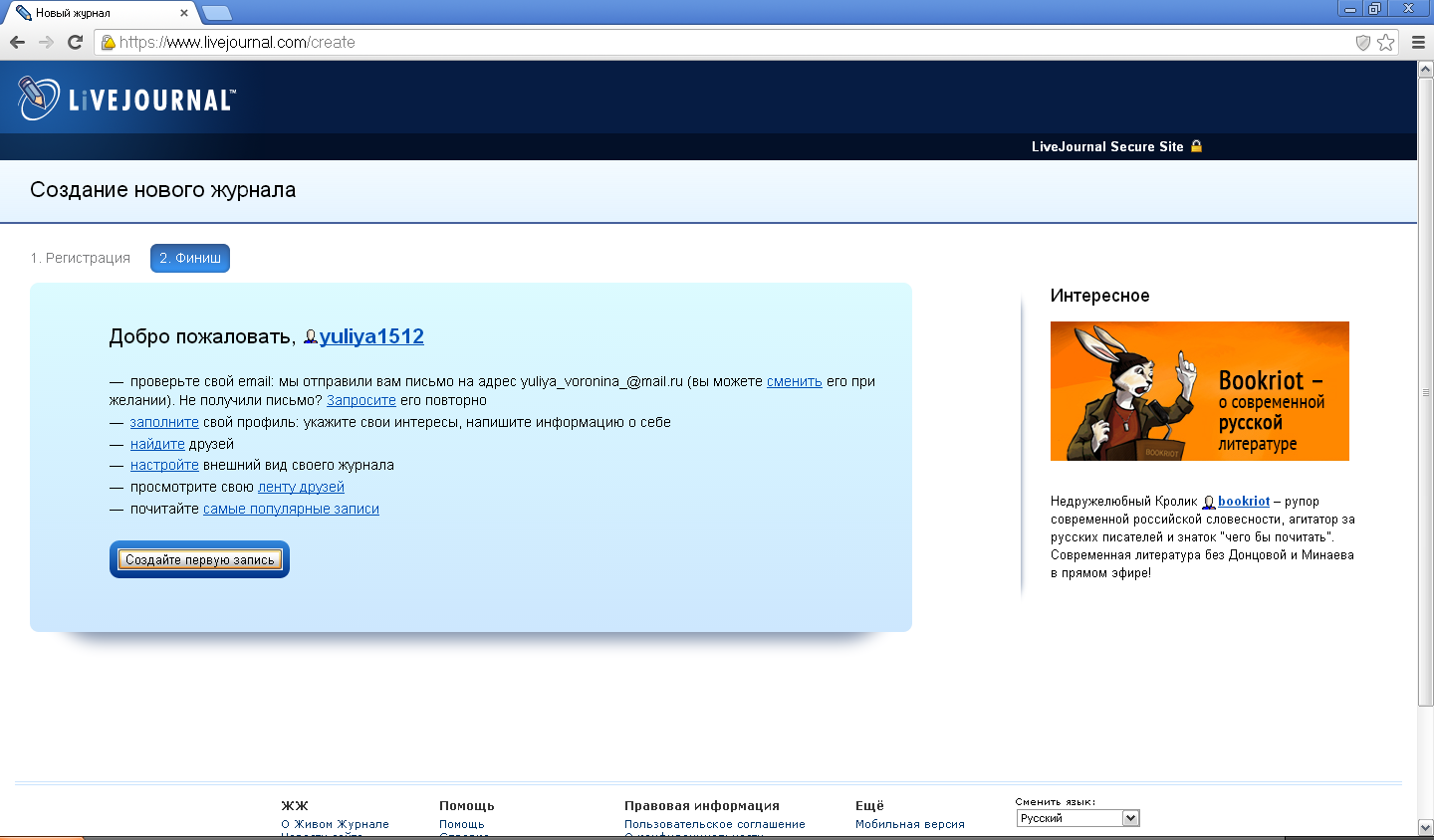Visit the bookriot journal link
Screen dimensions: 1434x840
click(1244, 502)
